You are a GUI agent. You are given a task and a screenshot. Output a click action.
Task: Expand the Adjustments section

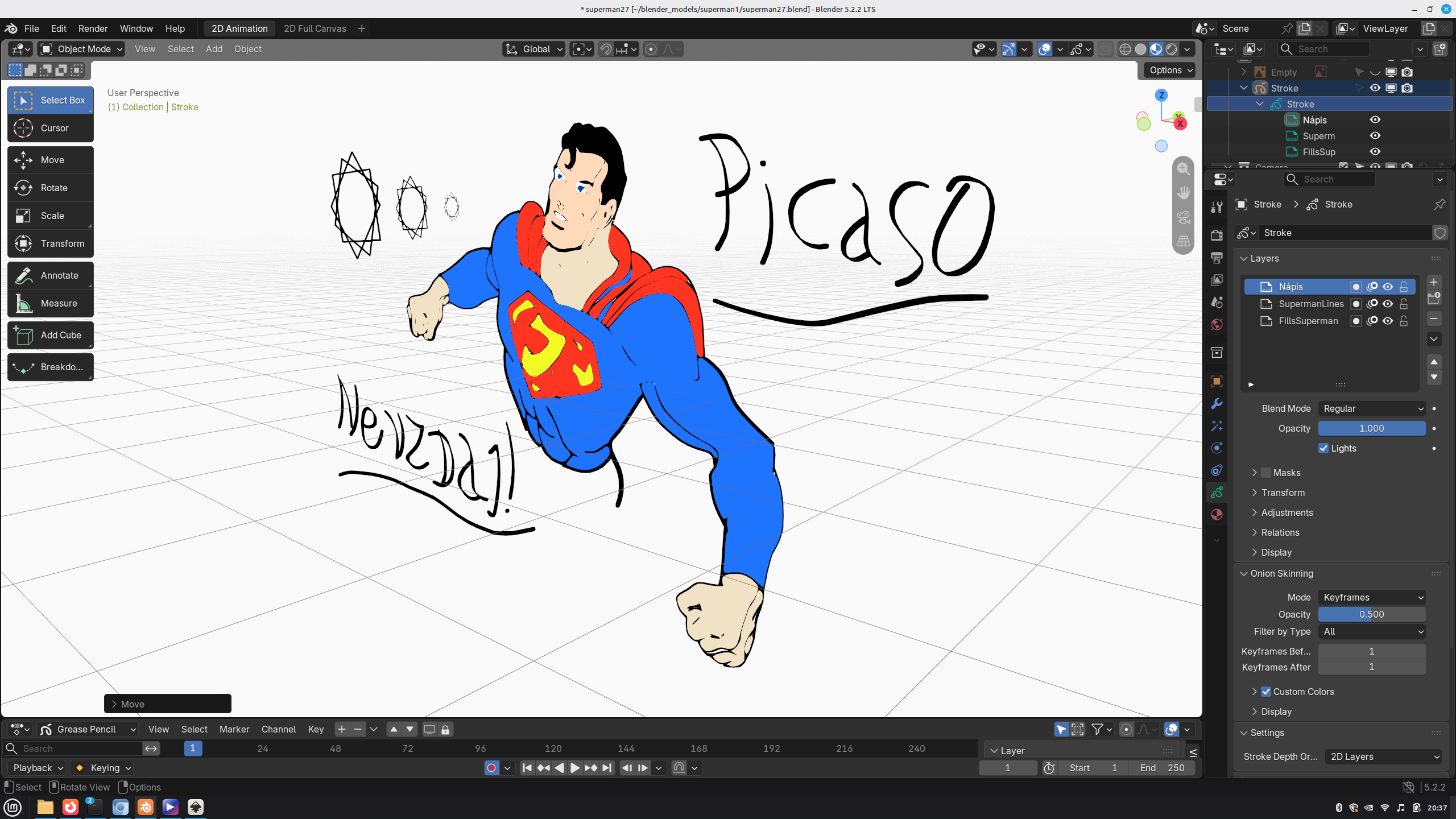pyautogui.click(x=1287, y=512)
